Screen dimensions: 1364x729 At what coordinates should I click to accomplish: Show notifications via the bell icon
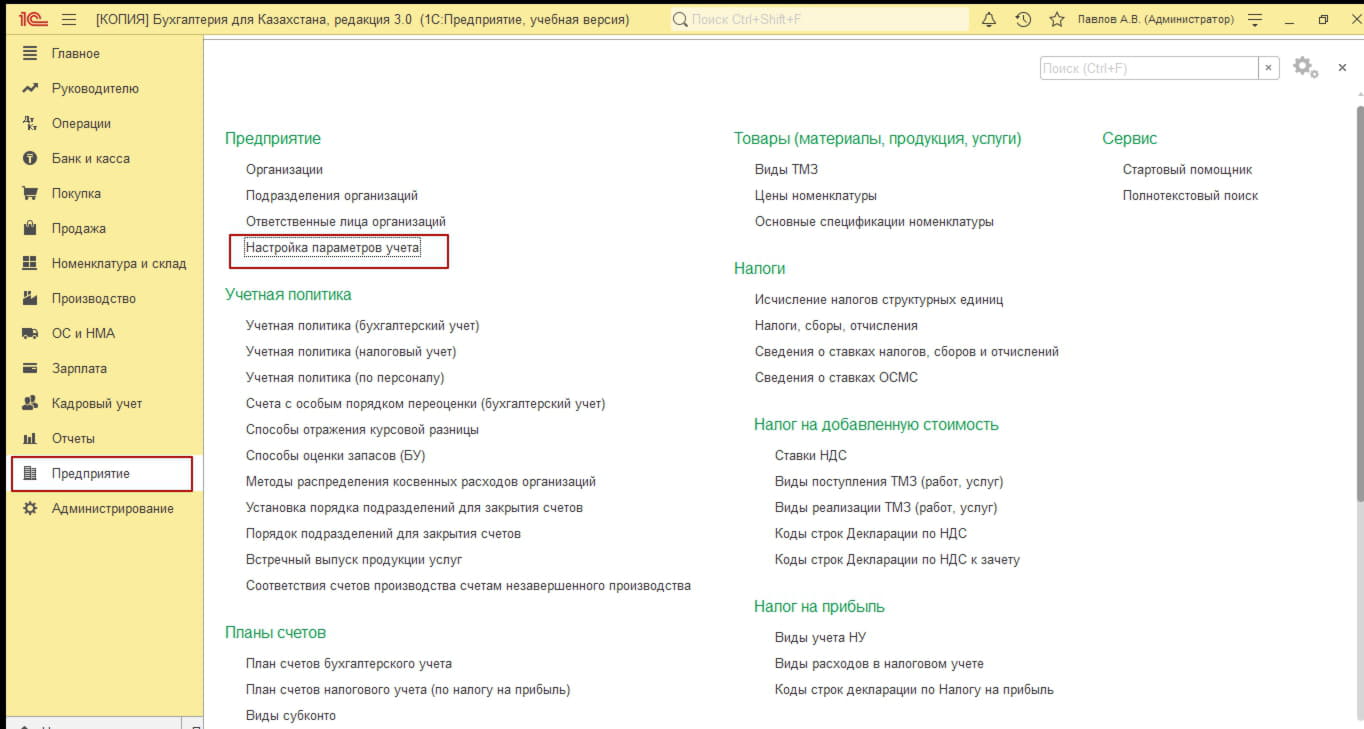pos(989,20)
